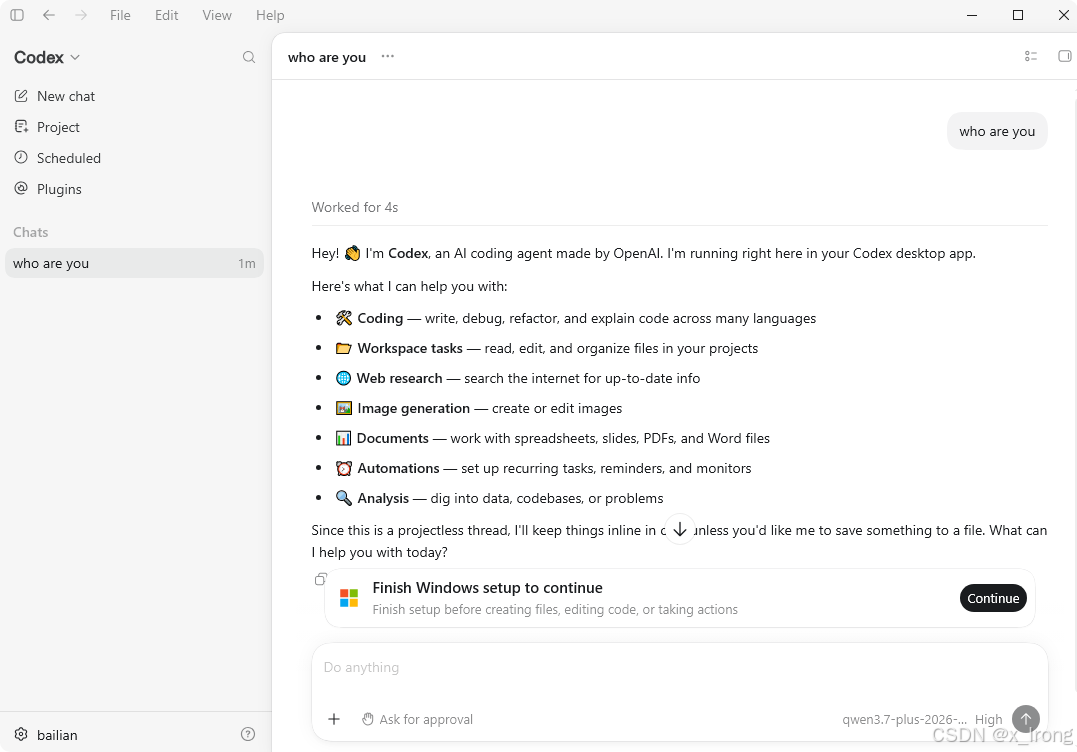Open the View menu

(217, 15)
